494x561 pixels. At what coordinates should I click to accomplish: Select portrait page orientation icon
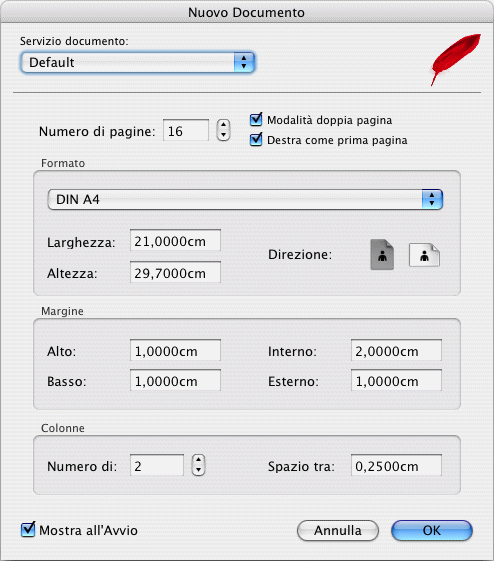point(382,255)
